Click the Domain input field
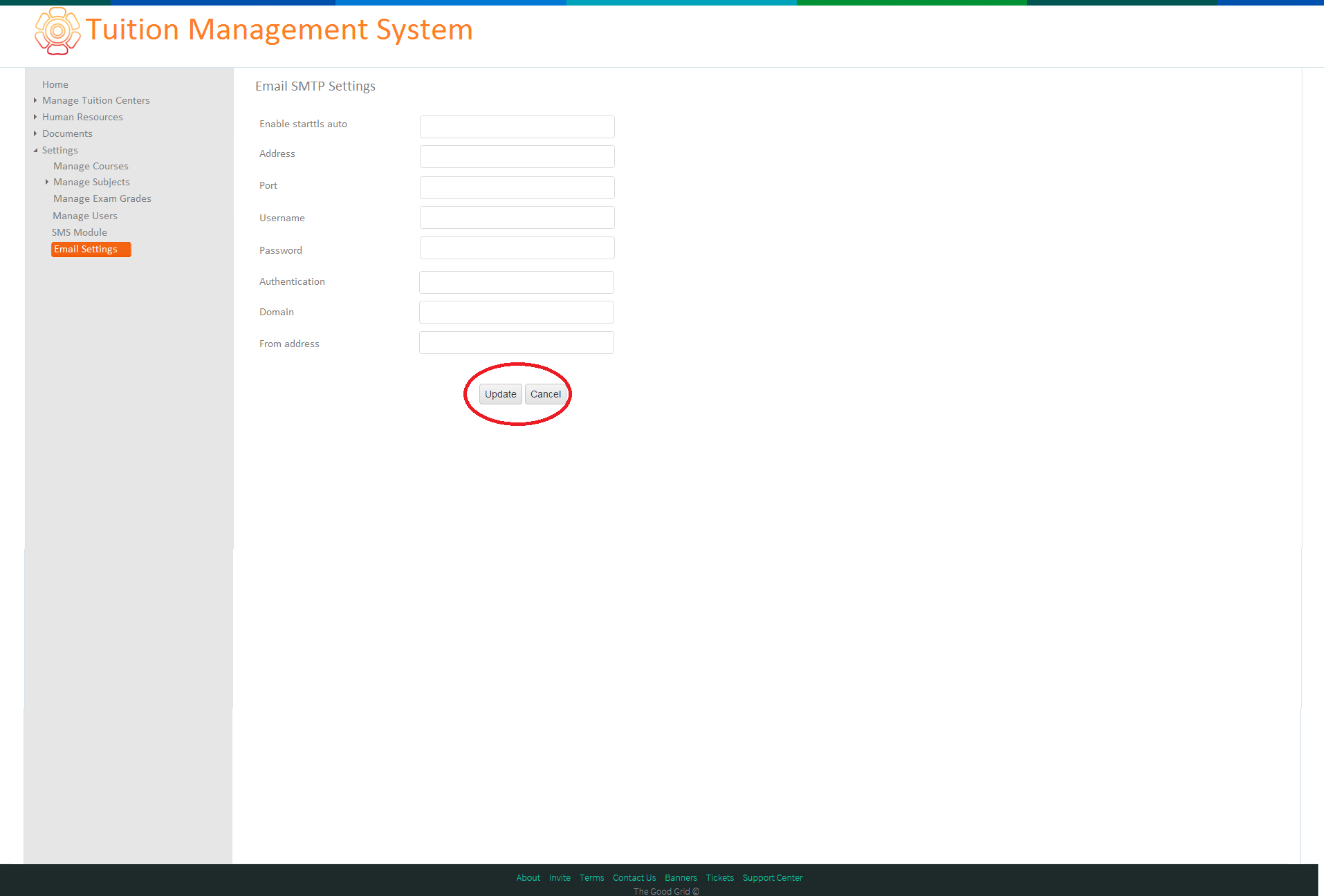The width and height of the screenshot is (1328, 896). [516, 312]
